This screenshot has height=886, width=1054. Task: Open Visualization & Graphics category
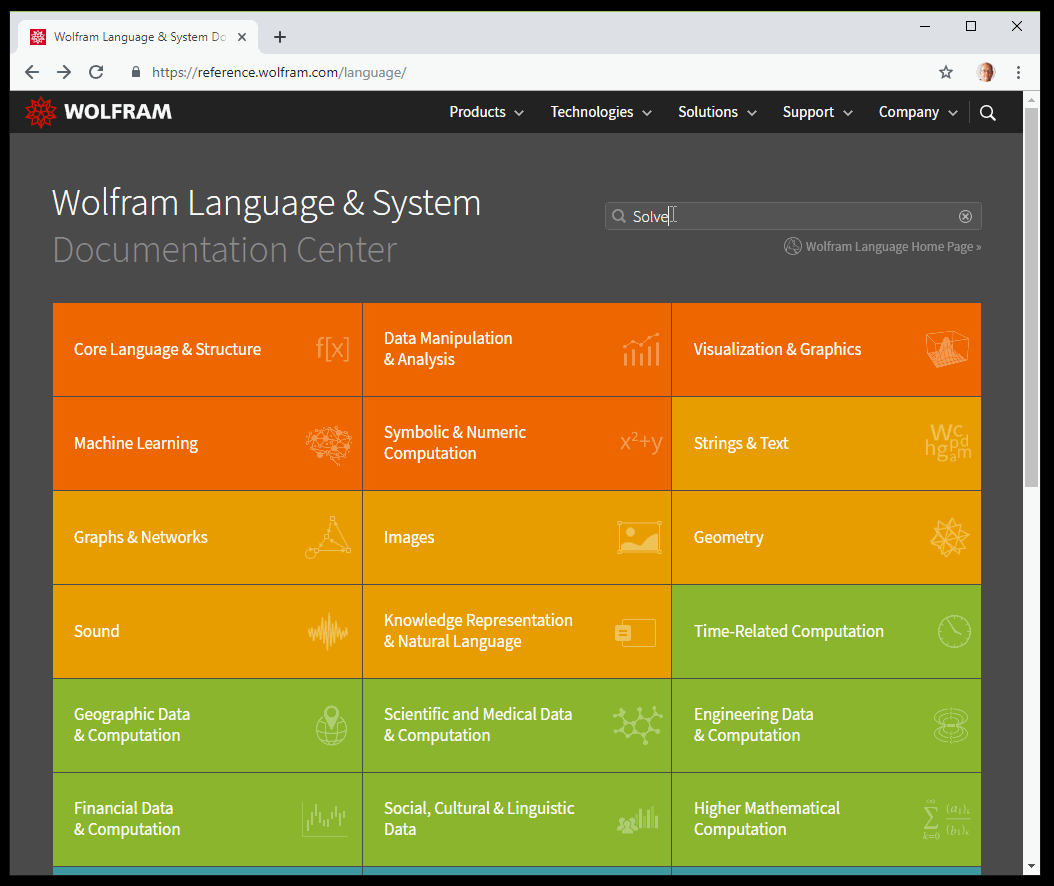(x=826, y=350)
